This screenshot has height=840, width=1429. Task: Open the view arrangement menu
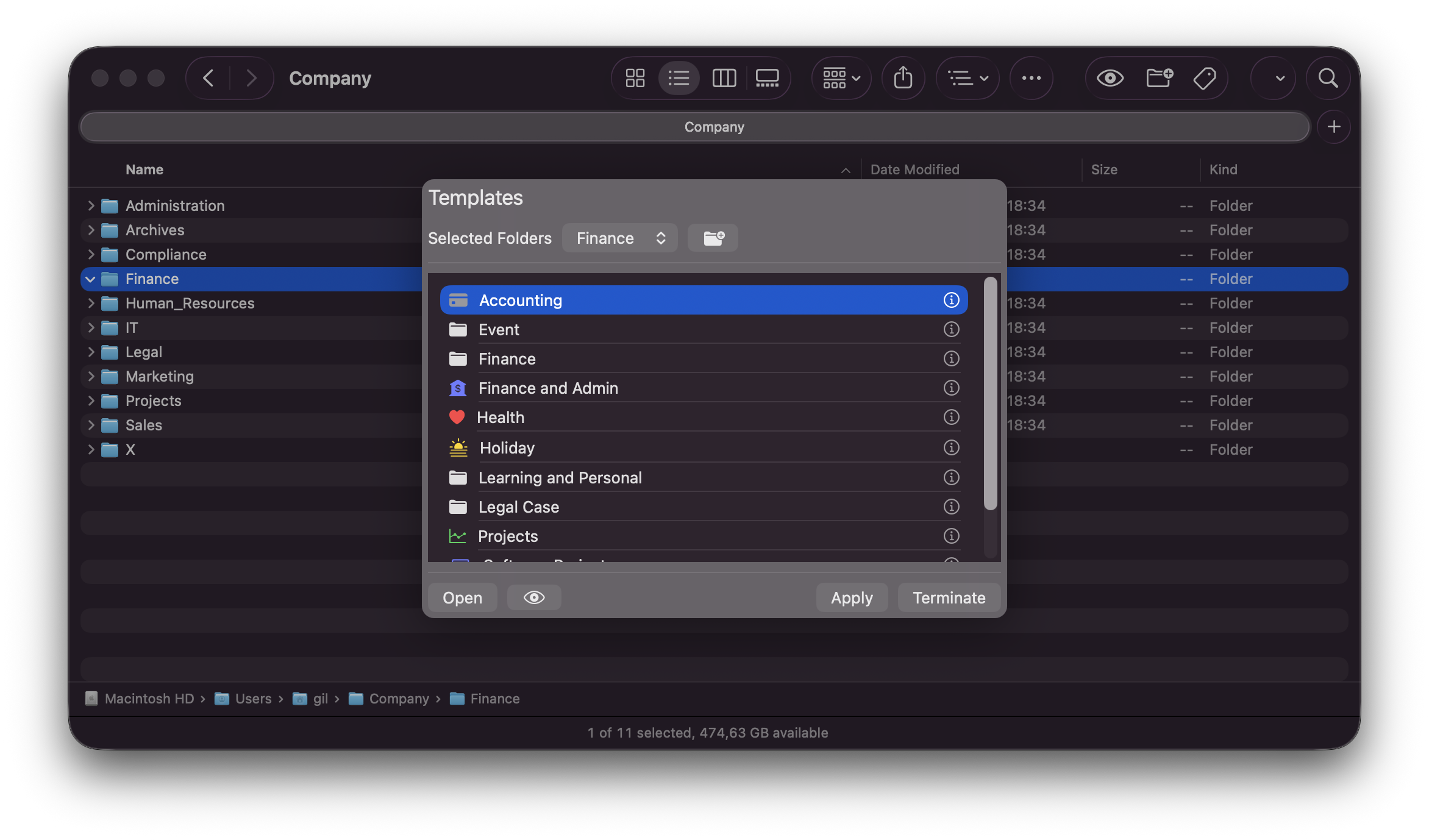pyautogui.click(x=968, y=78)
